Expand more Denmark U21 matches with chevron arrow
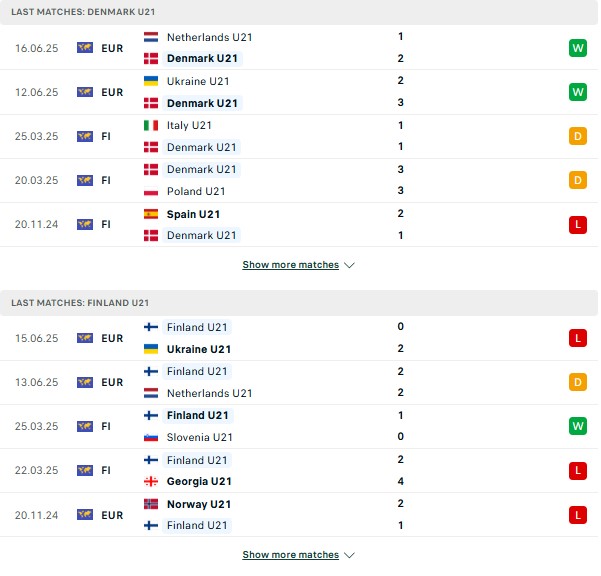Viewport: 601px width, 576px height. tap(349, 265)
